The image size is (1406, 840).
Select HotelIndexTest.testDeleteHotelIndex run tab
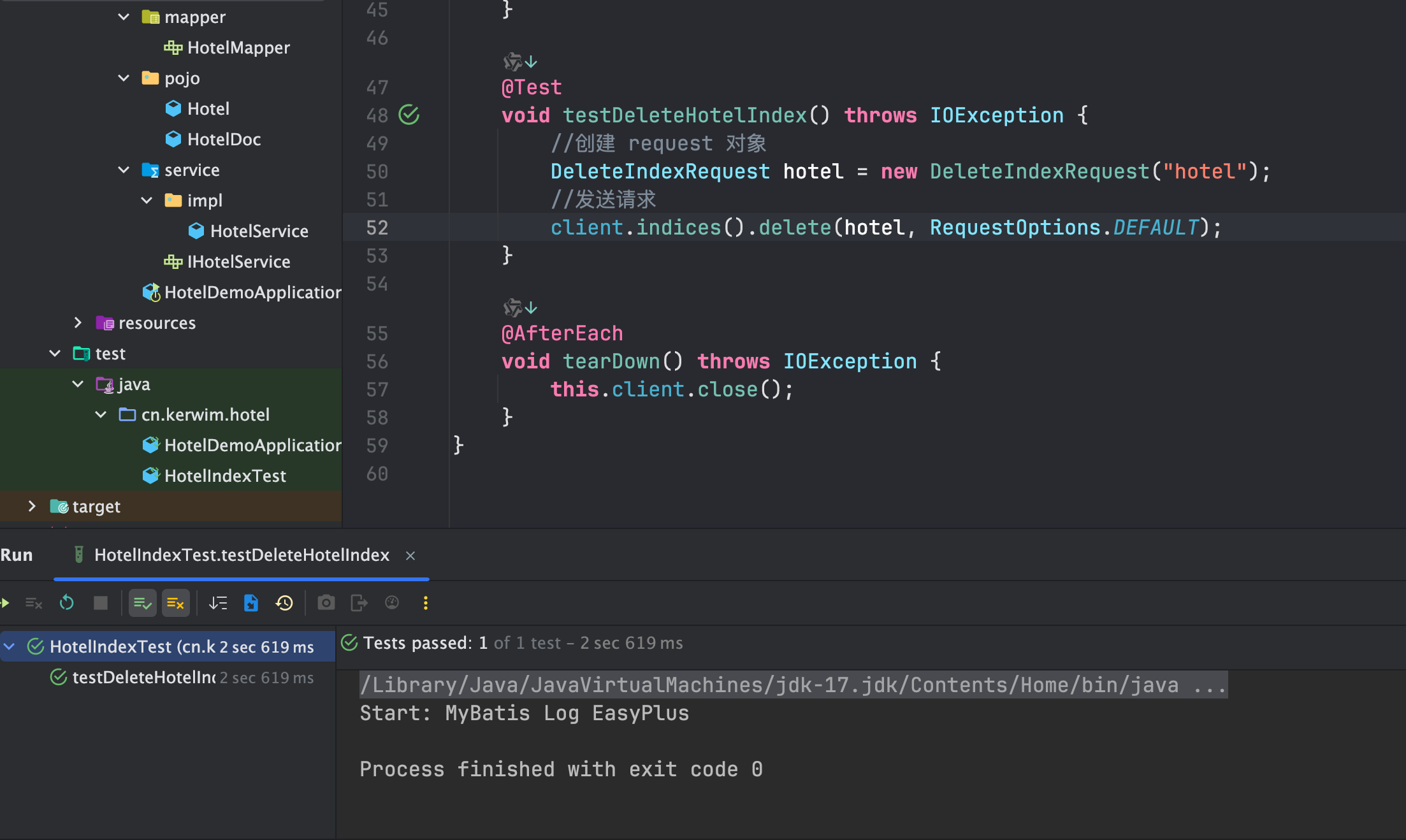(x=242, y=555)
